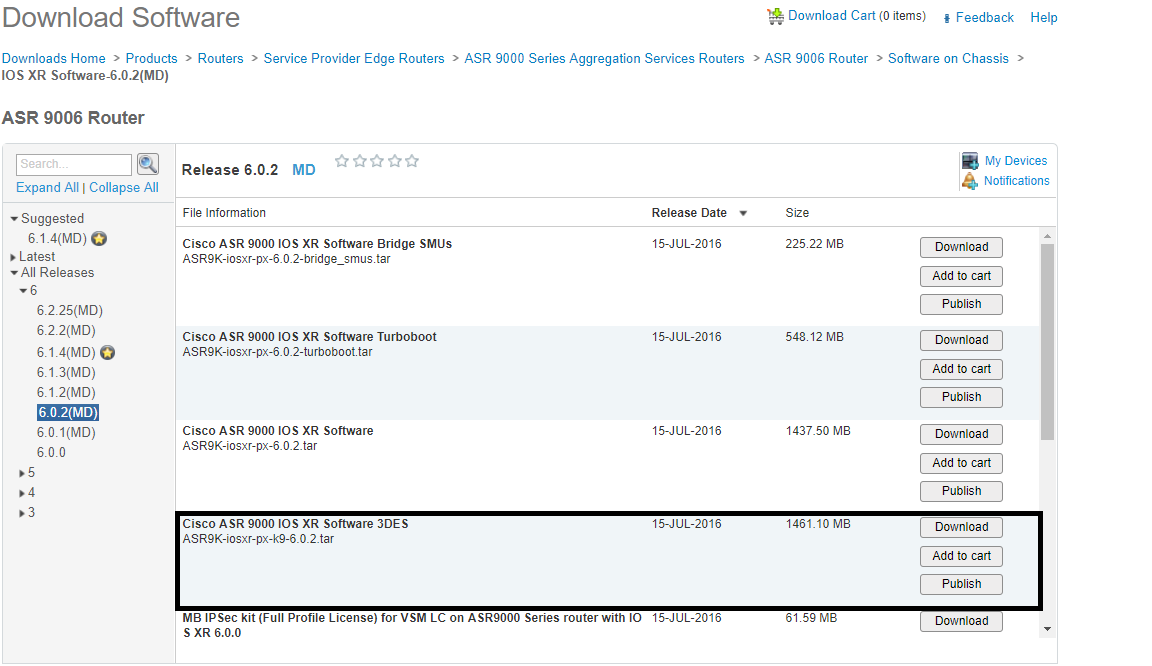Open ASR 9000 Series Aggregation Services Routers breadcrumb
Image resolution: width=1152 pixels, height=666 pixels.
tap(604, 59)
